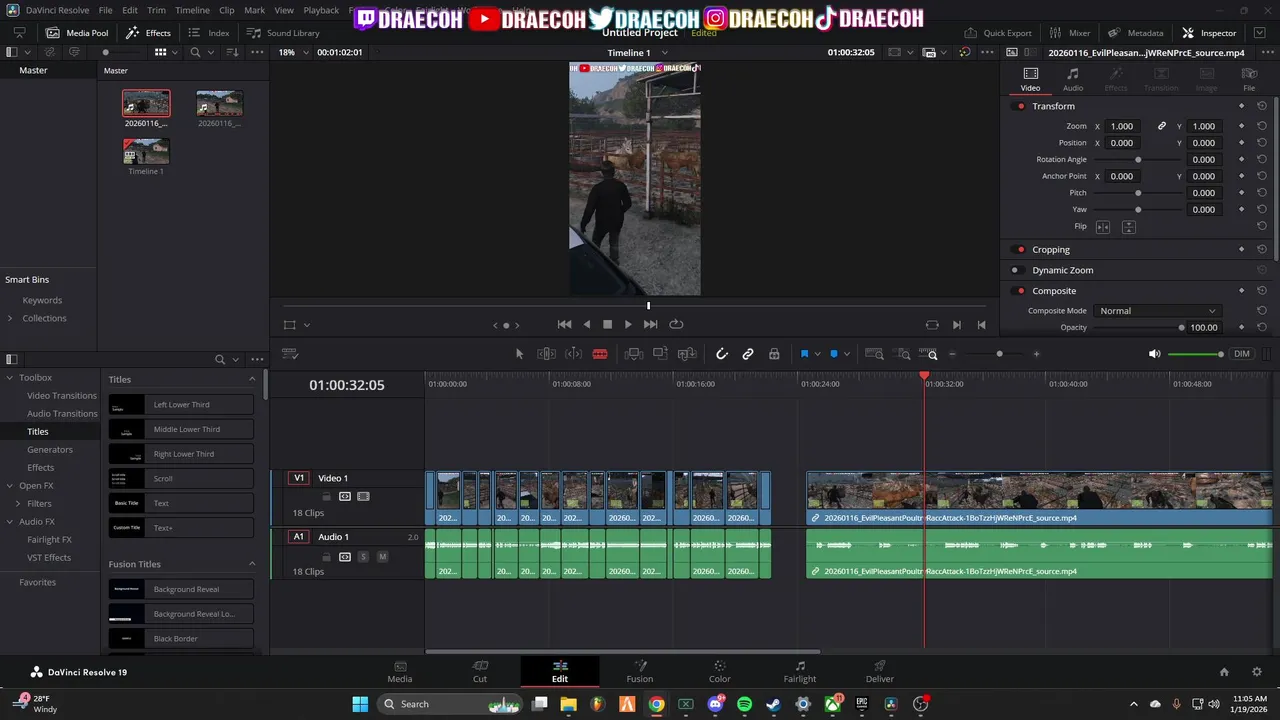Mute Audio 1 track with M
The height and width of the screenshot is (720, 1280).
point(382,556)
